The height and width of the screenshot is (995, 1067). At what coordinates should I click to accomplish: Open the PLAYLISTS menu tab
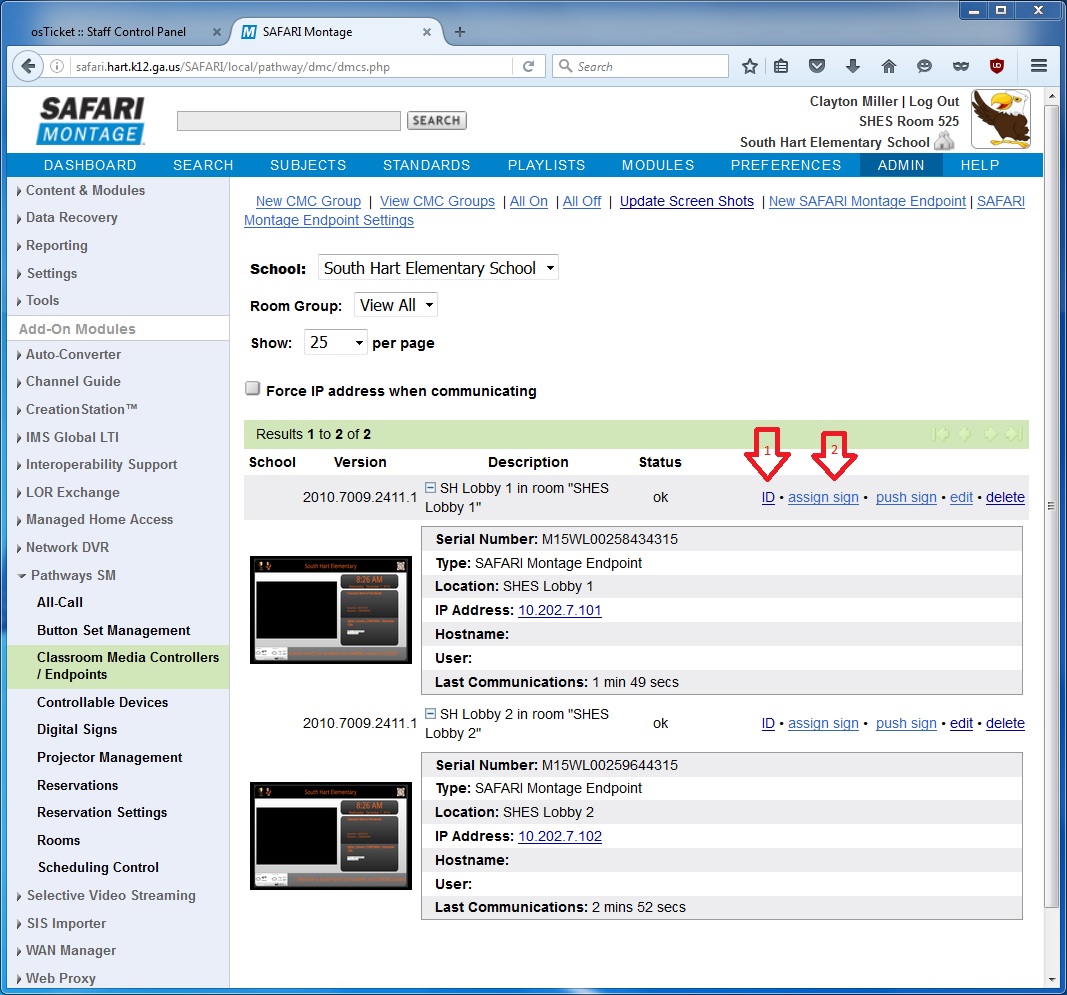pos(546,165)
